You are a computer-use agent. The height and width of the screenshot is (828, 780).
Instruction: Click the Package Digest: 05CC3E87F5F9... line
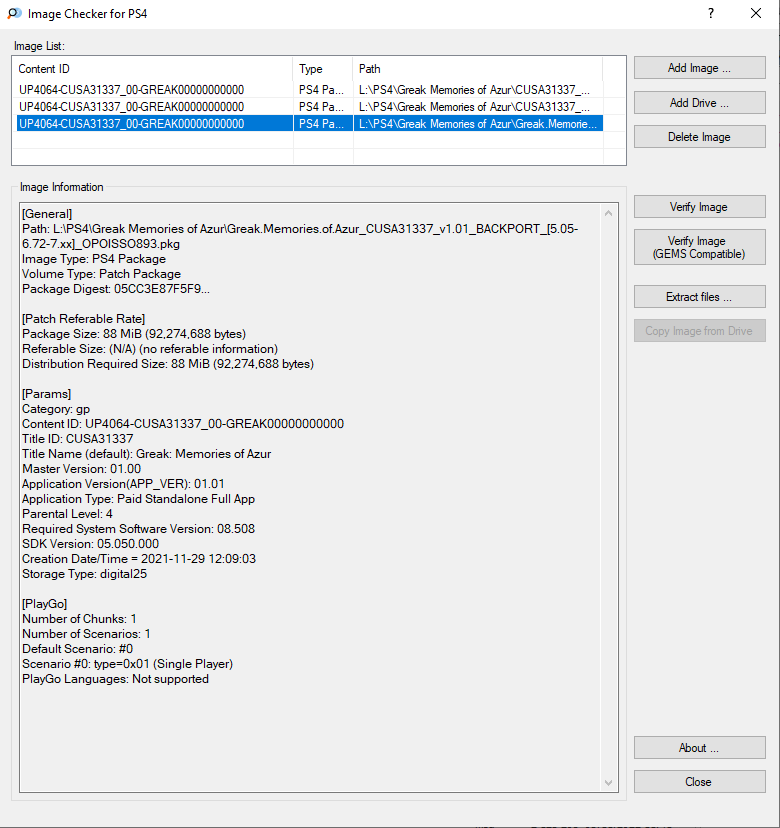pyautogui.click(x=116, y=289)
